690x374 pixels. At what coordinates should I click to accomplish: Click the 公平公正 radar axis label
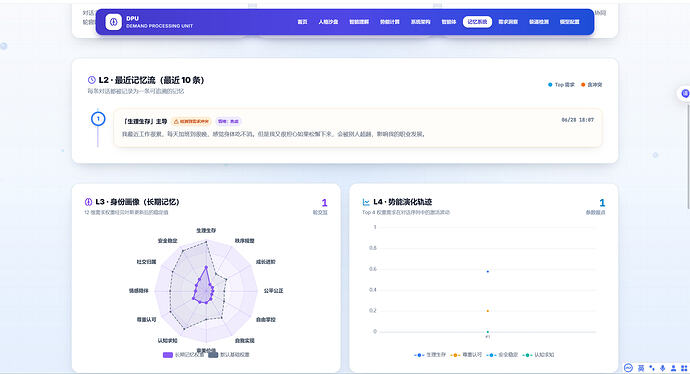273,291
